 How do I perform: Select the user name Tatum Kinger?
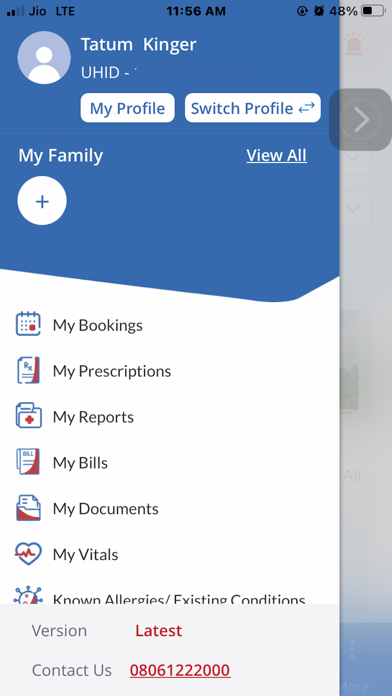point(138,44)
